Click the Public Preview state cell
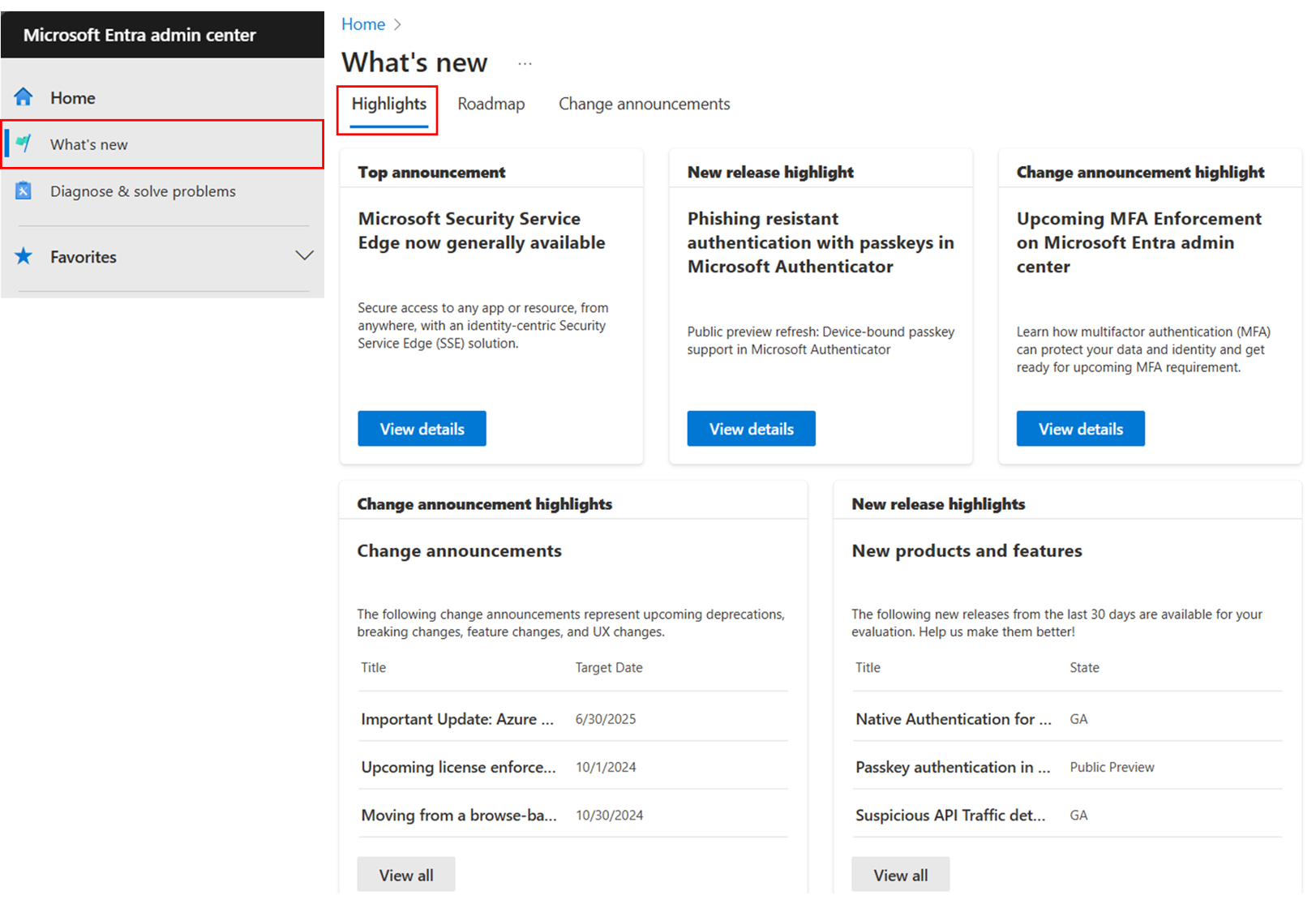The height and width of the screenshot is (912, 1316). click(1112, 767)
